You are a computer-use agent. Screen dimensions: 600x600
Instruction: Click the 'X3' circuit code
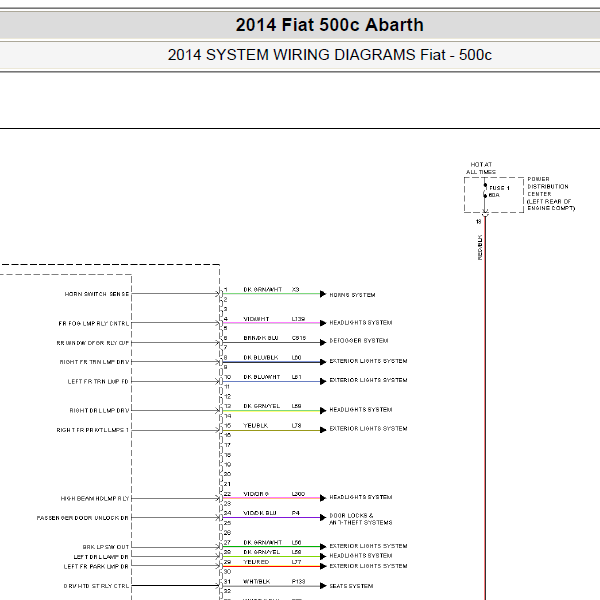(295, 290)
